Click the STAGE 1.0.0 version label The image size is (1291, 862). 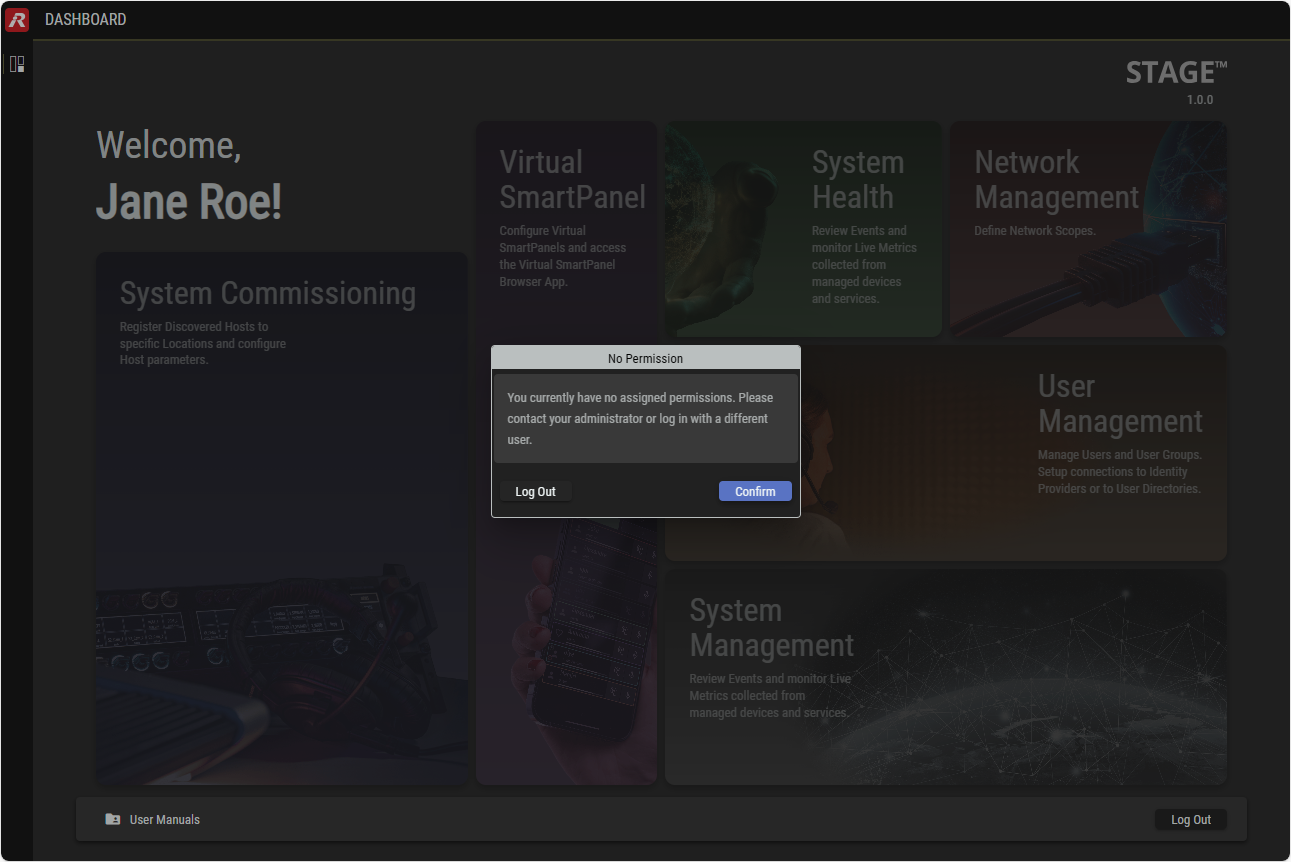(x=1199, y=100)
